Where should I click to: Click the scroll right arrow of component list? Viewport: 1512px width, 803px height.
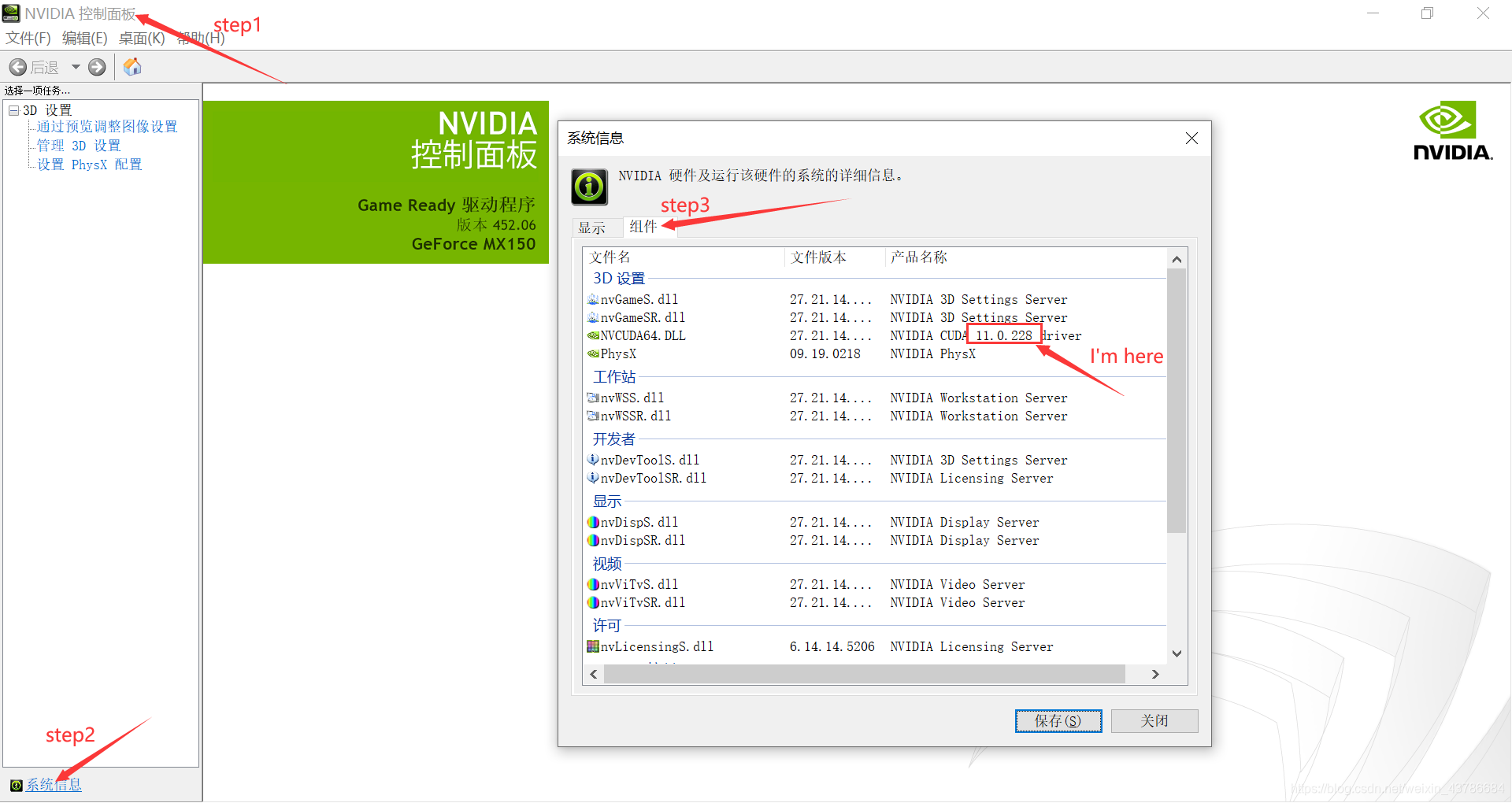tap(1155, 675)
